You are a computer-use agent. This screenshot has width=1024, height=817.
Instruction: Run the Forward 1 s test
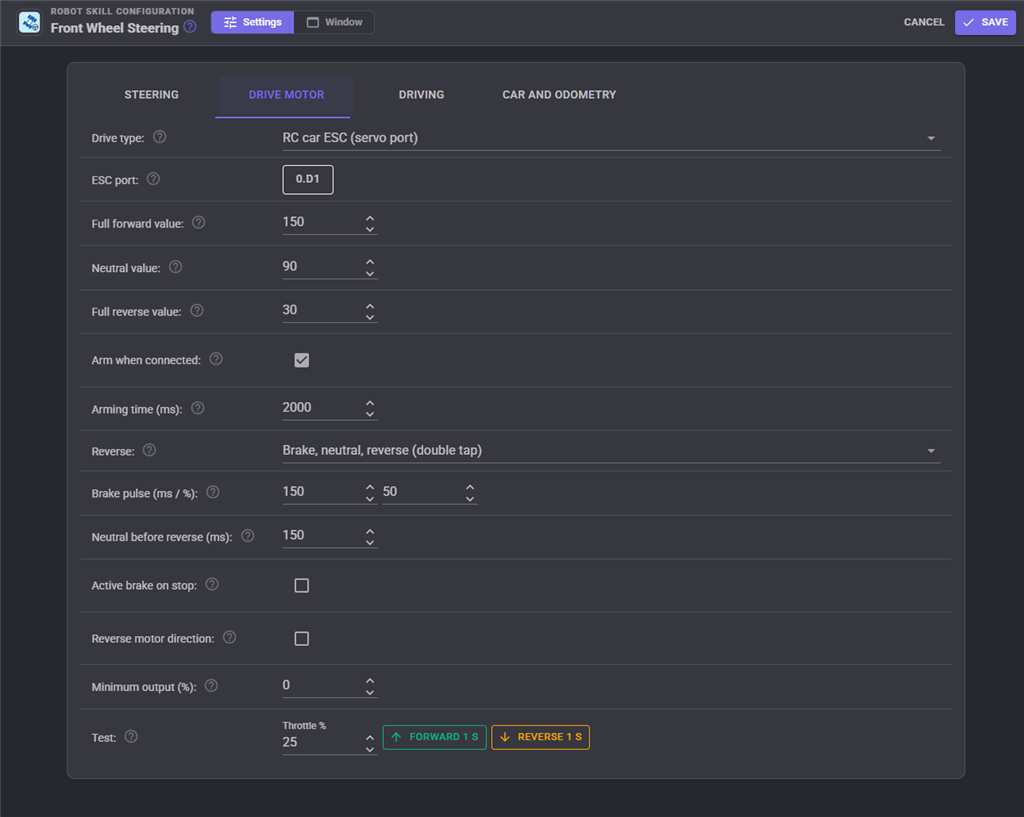434,737
